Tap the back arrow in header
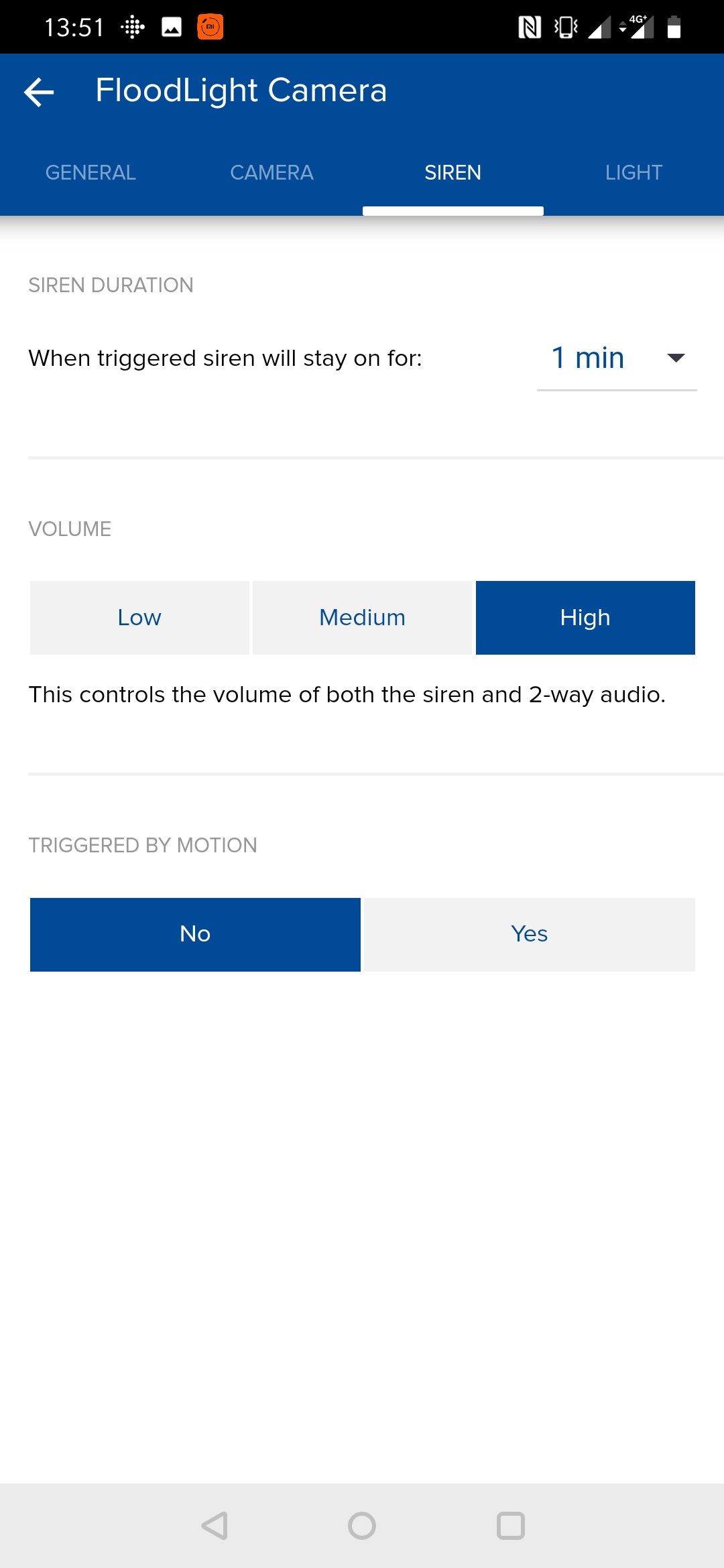 pyautogui.click(x=39, y=92)
